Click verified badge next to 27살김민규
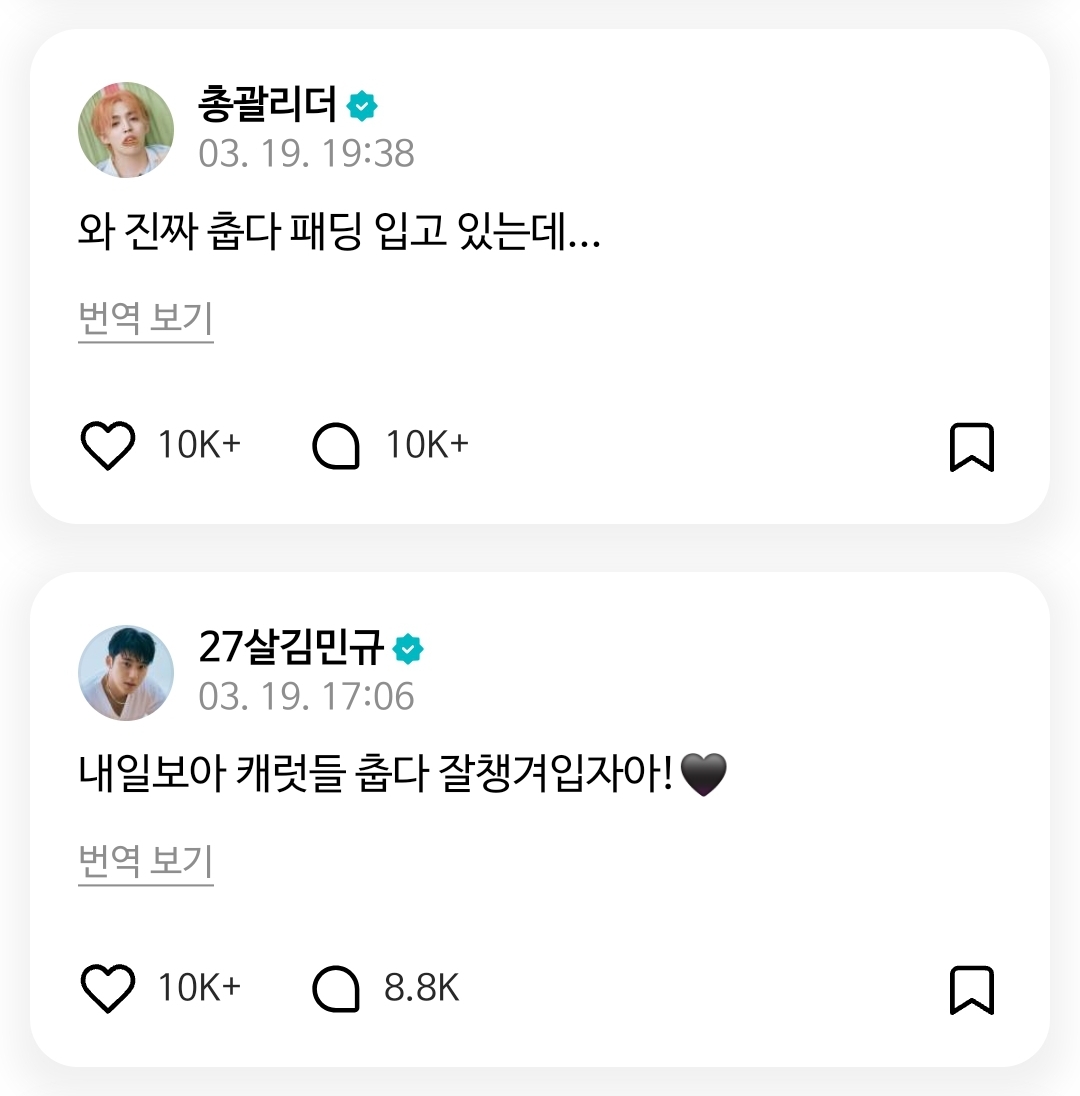The image size is (1080, 1096). [408, 649]
